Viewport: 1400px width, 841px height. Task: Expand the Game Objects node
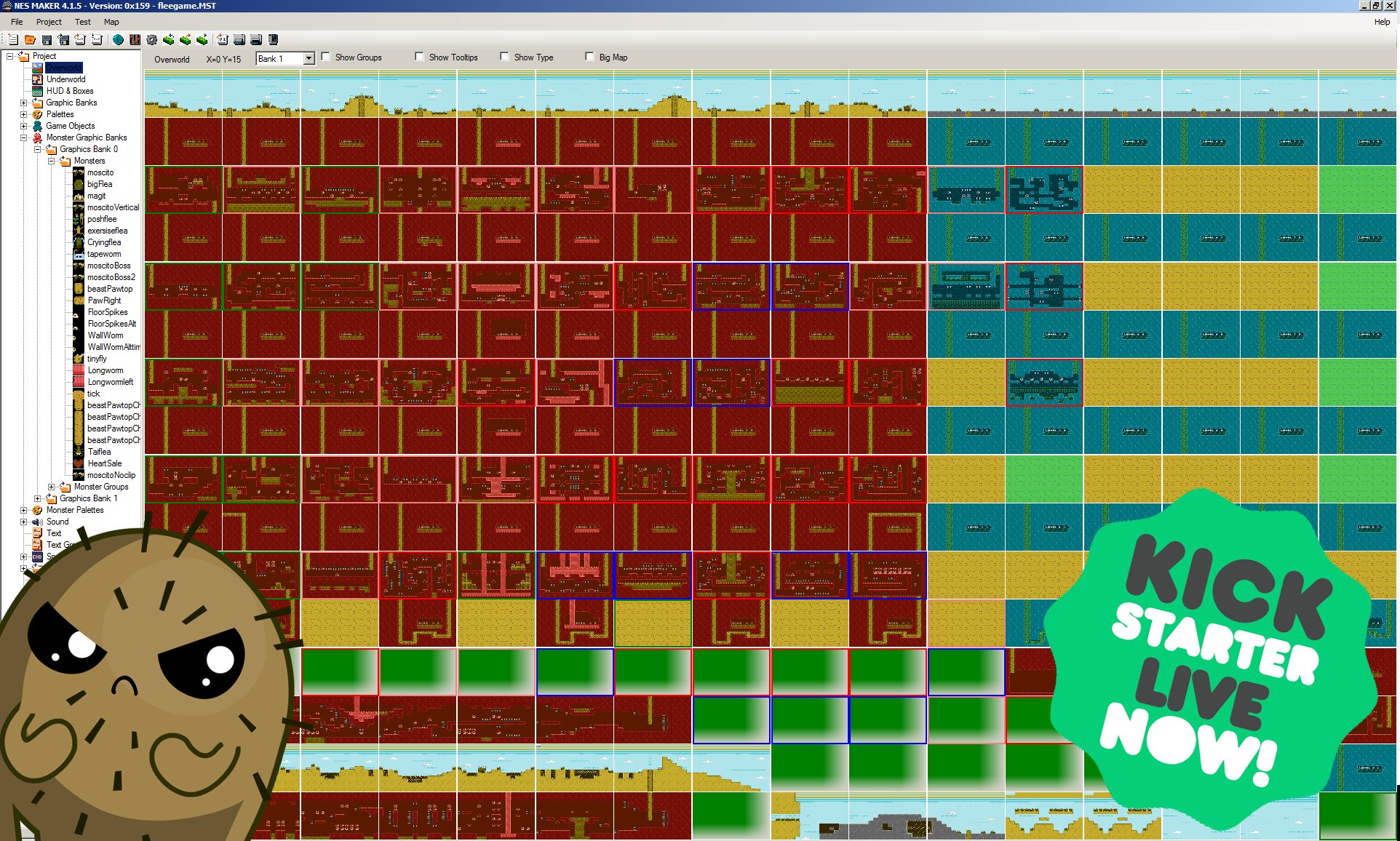[23, 126]
